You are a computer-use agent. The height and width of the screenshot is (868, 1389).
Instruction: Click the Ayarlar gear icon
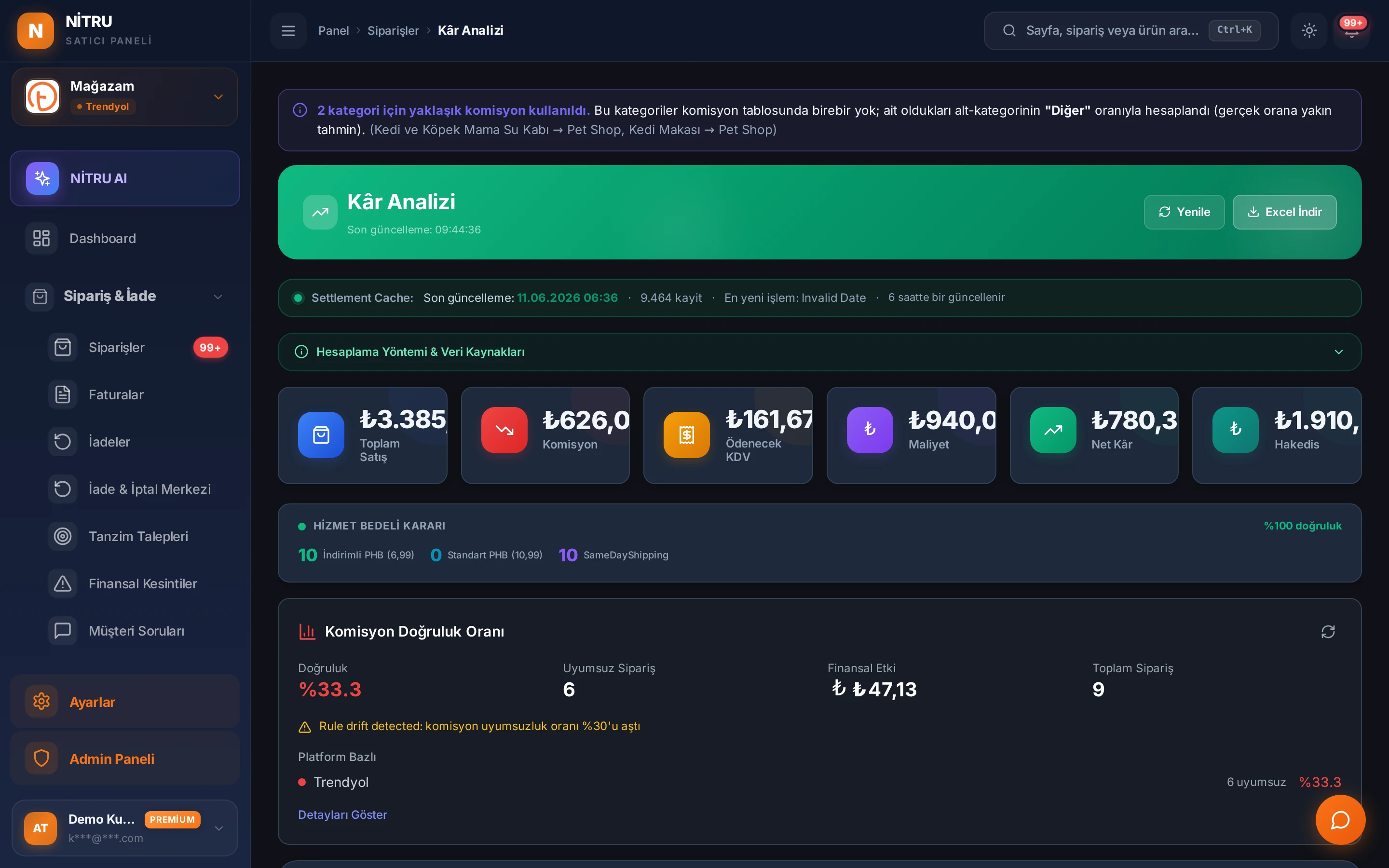[41, 701]
